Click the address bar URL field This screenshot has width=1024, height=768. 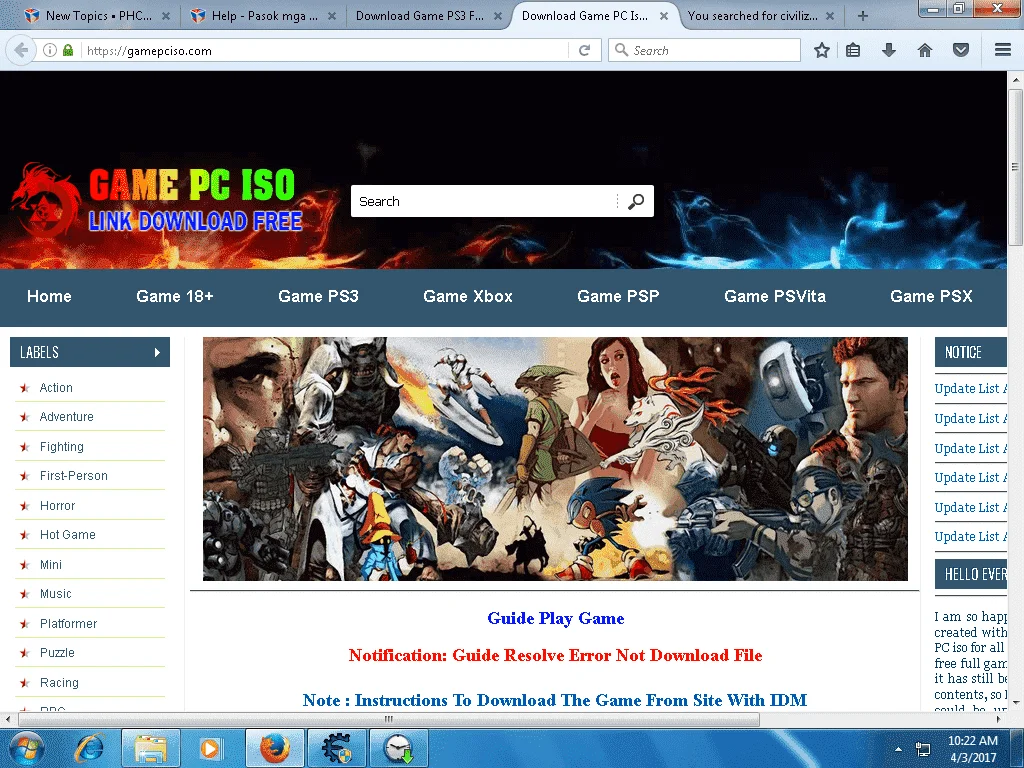[x=325, y=50]
